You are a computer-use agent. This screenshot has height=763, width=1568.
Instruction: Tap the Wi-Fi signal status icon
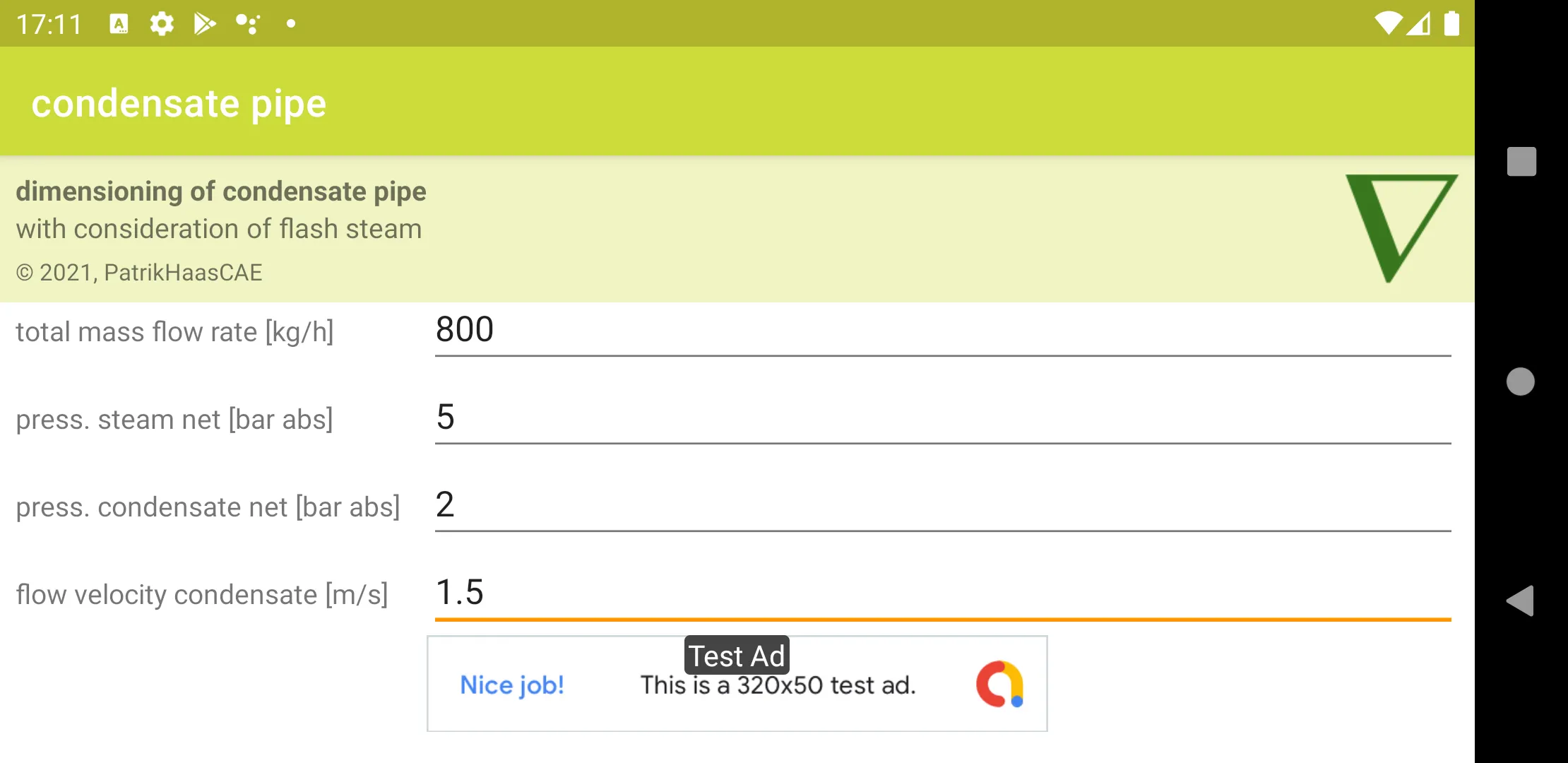tap(1388, 23)
